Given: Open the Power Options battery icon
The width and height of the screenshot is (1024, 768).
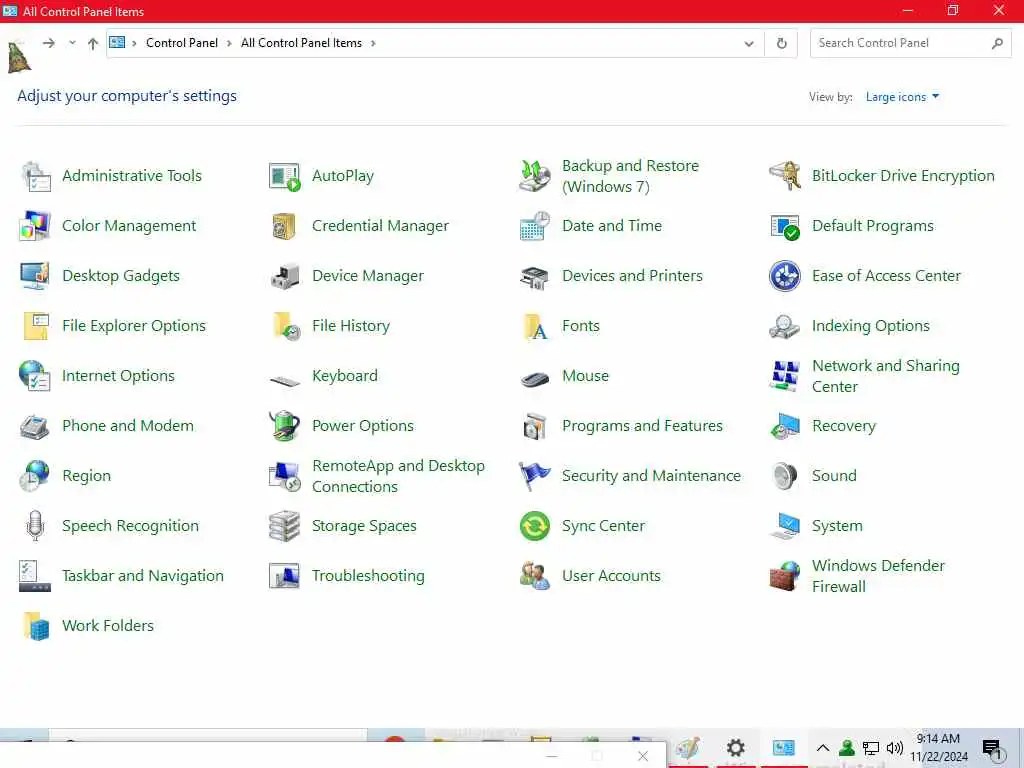Looking at the screenshot, I should click(x=285, y=426).
